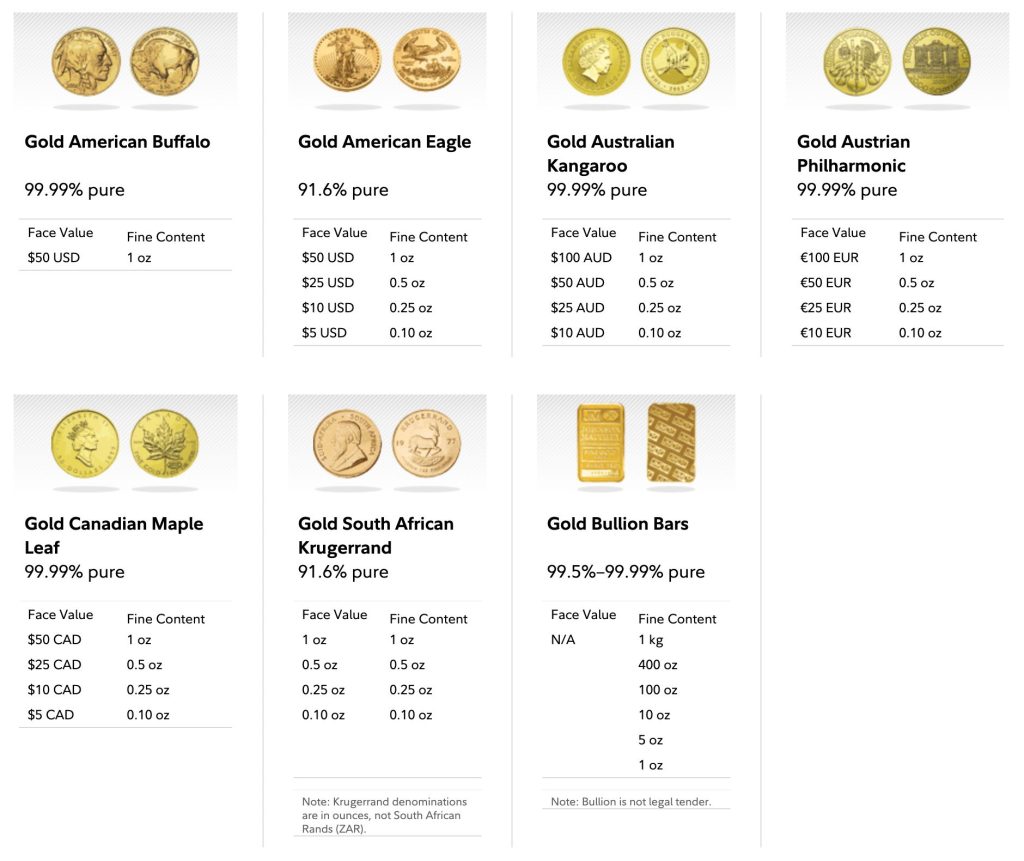Click the Gold Bullion Bars heading
1024x861 pixels.
(617, 524)
